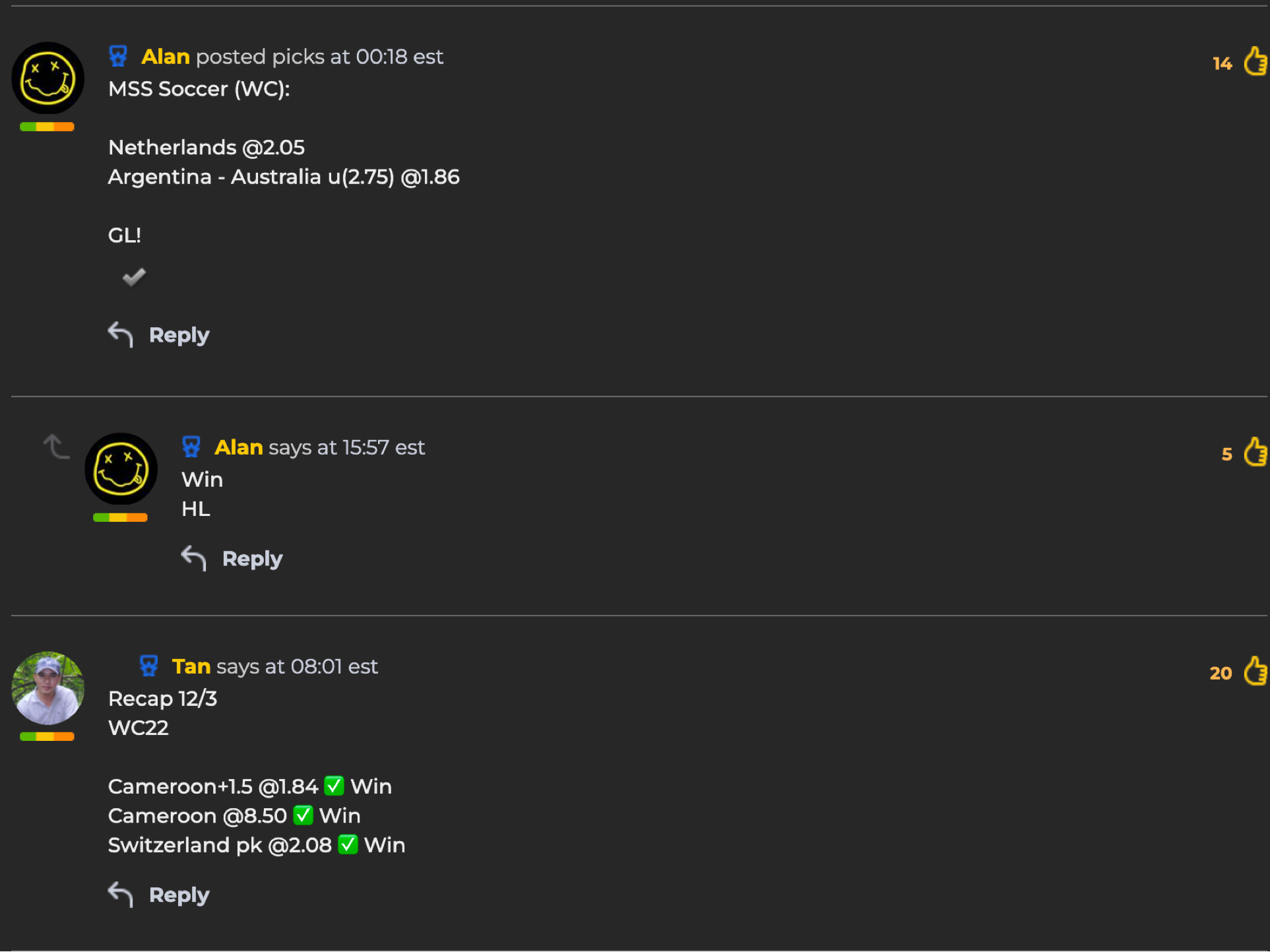Open Alan's profile from picks post name
This screenshot has width=1270, height=952.
166,57
